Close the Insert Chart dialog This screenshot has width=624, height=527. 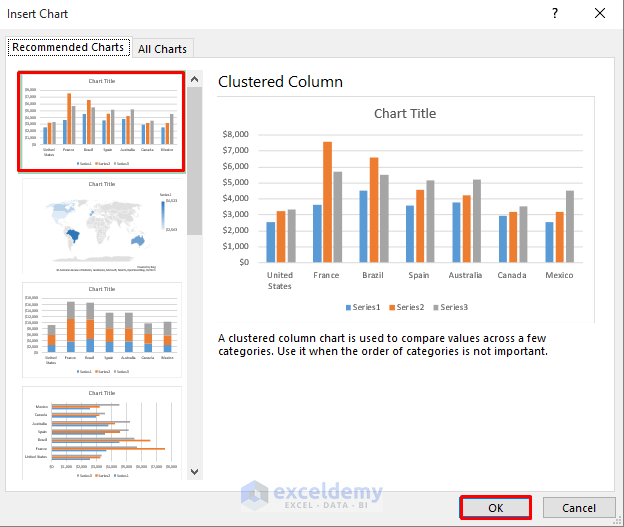(600, 14)
